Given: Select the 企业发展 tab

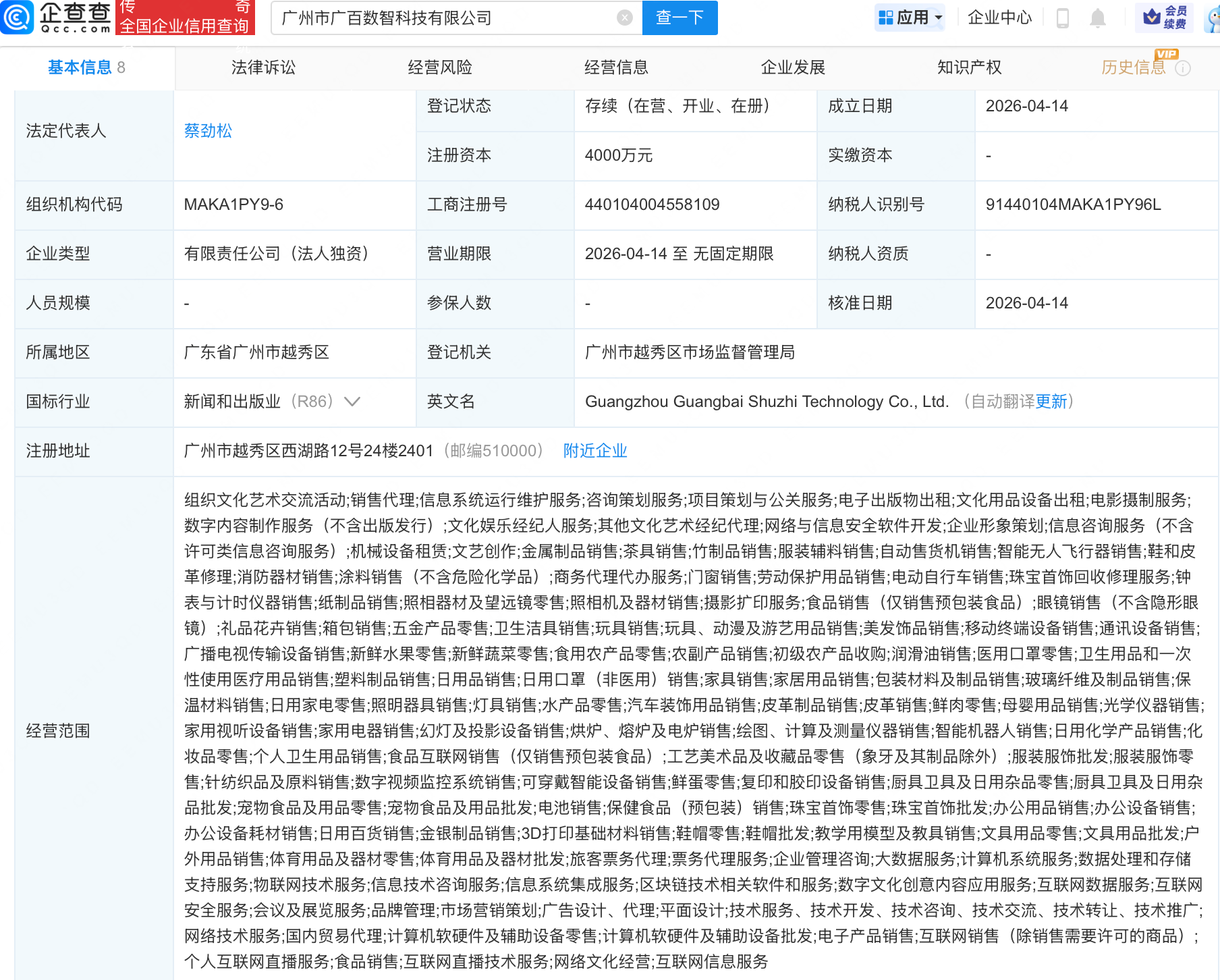Looking at the screenshot, I should coord(793,67).
